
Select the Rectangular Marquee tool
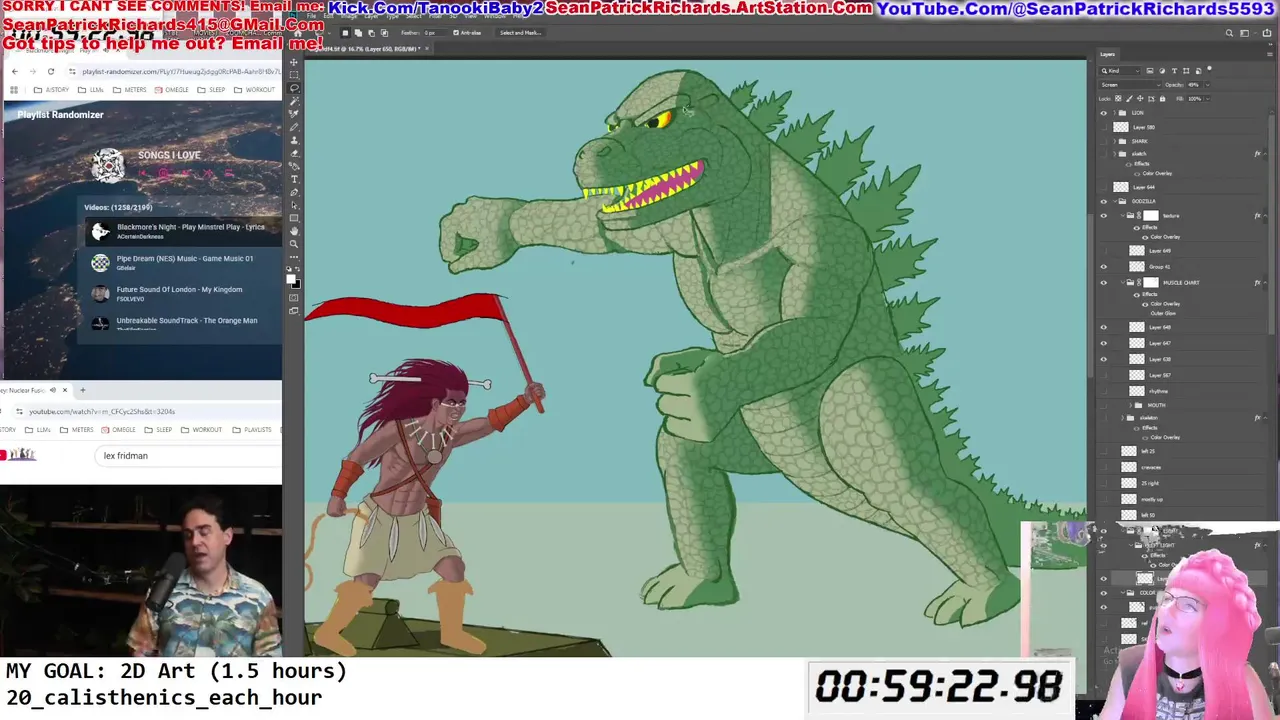click(294, 75)
